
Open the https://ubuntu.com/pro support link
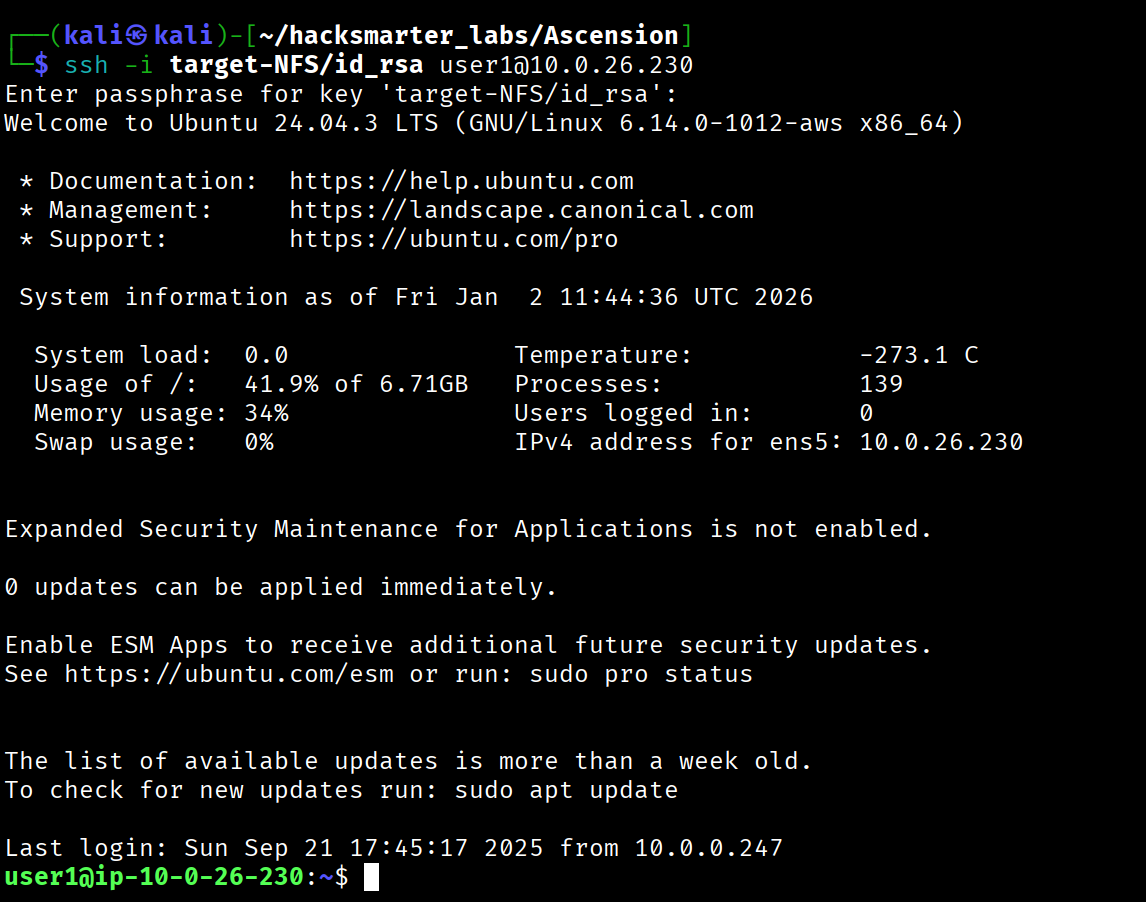click(x=454, y=239)
